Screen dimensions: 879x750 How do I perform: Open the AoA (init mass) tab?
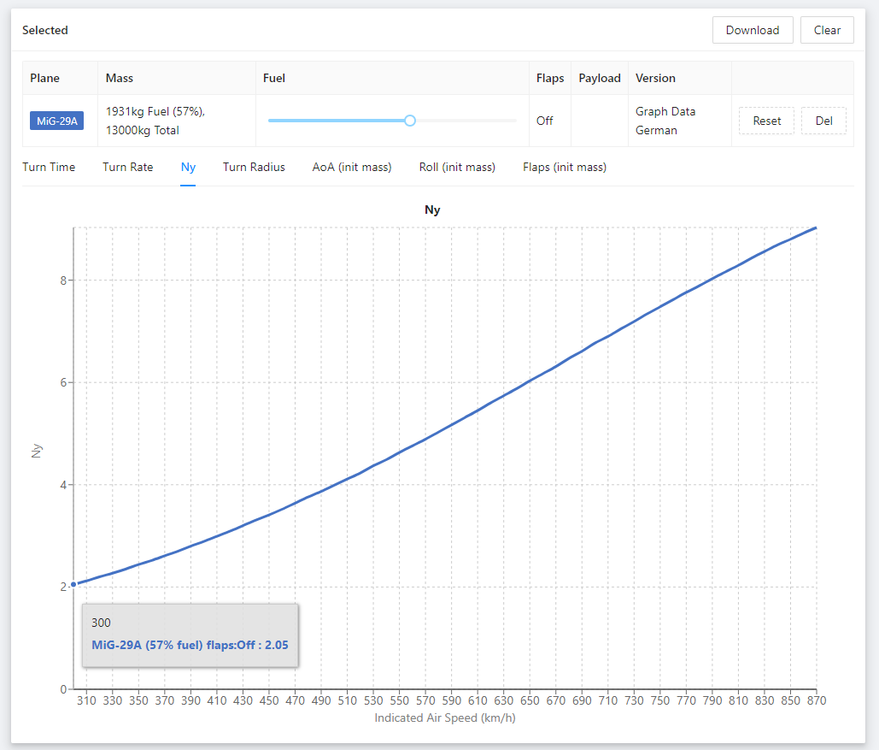pos(352,167)
